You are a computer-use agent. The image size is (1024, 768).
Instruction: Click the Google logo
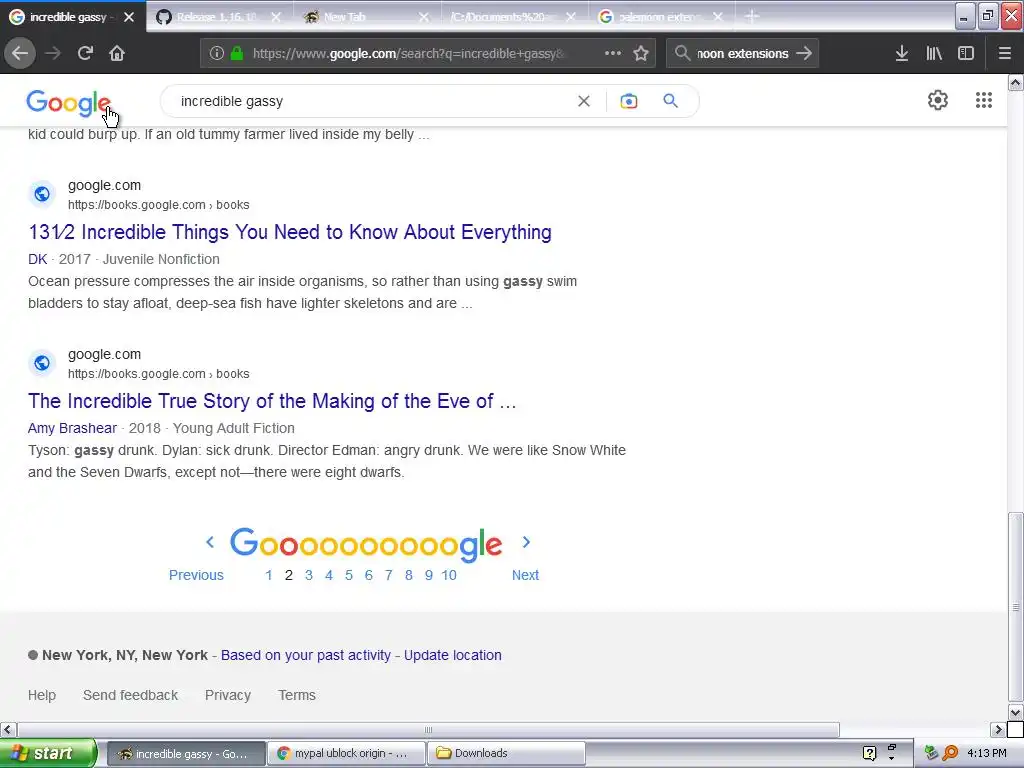(x=69, y=103)
